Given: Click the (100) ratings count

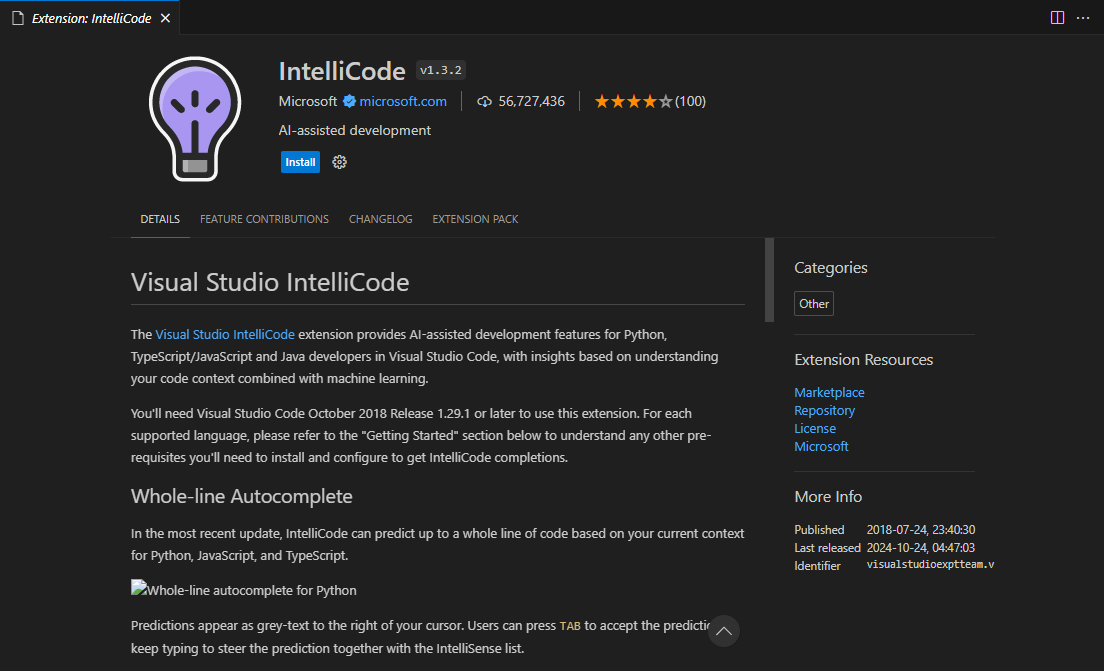Looking at the screenshot, I should click(690, 101).
